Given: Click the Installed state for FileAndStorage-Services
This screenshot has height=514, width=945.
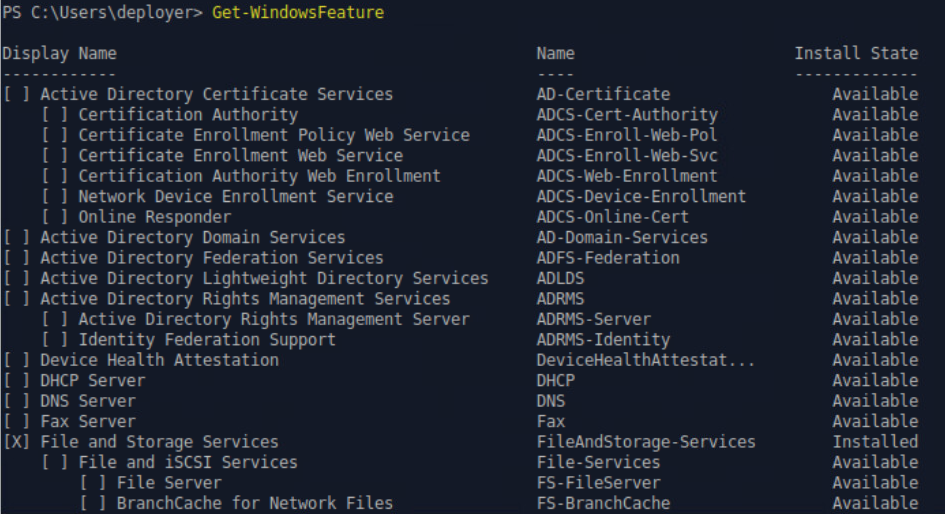Looking at the screenshot, I should 875,442.
